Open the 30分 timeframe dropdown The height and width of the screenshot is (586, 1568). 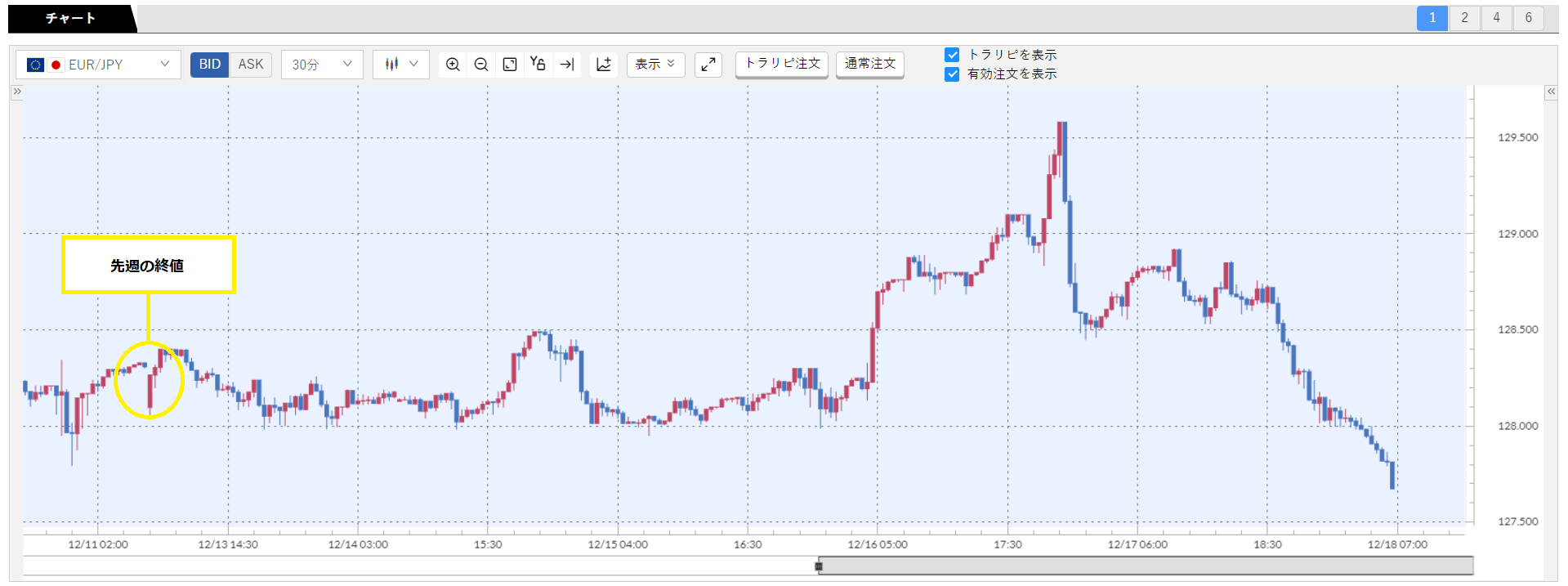coord(322,65)
